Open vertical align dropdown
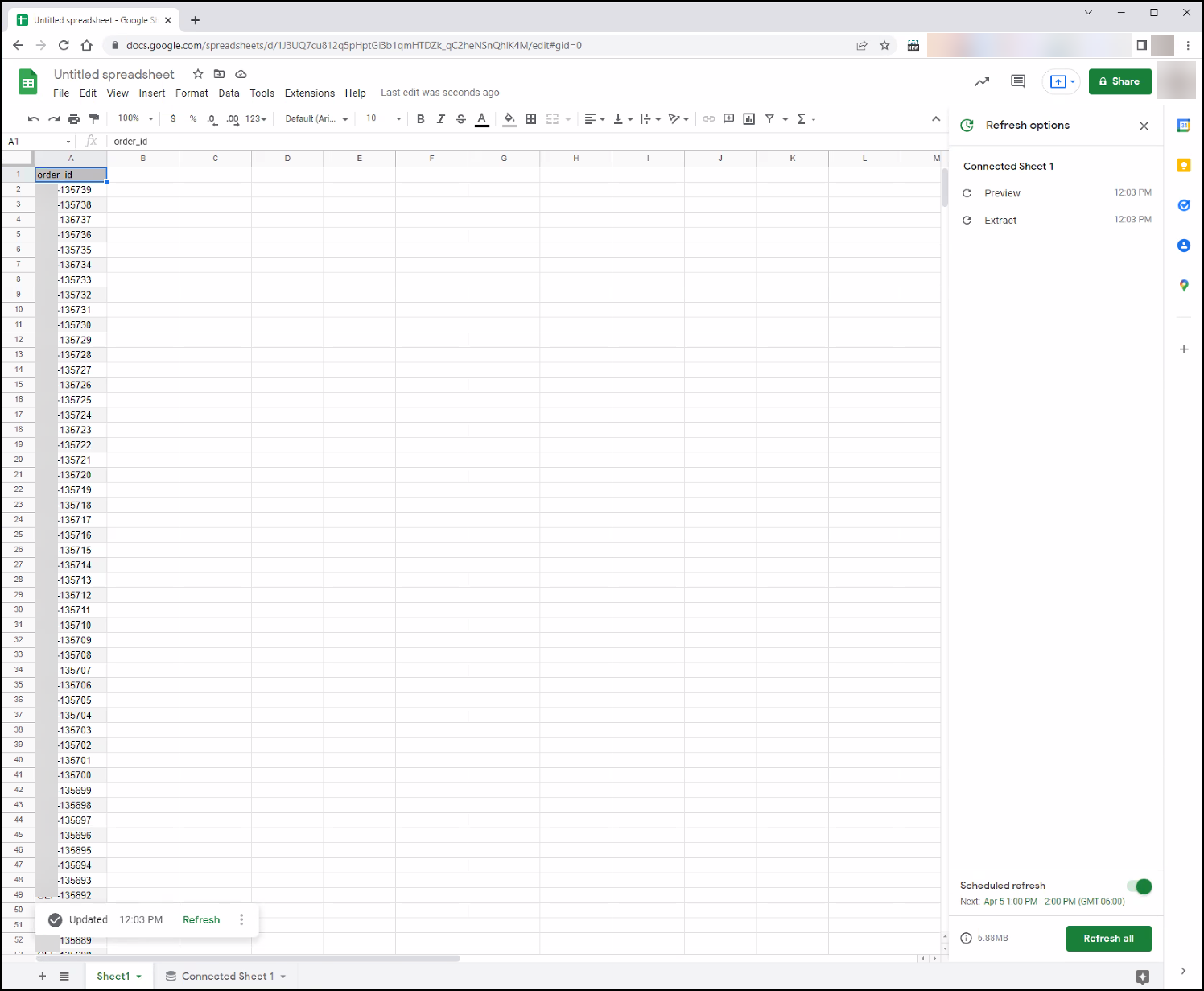1204x991 pixels. tap(623, 119)
